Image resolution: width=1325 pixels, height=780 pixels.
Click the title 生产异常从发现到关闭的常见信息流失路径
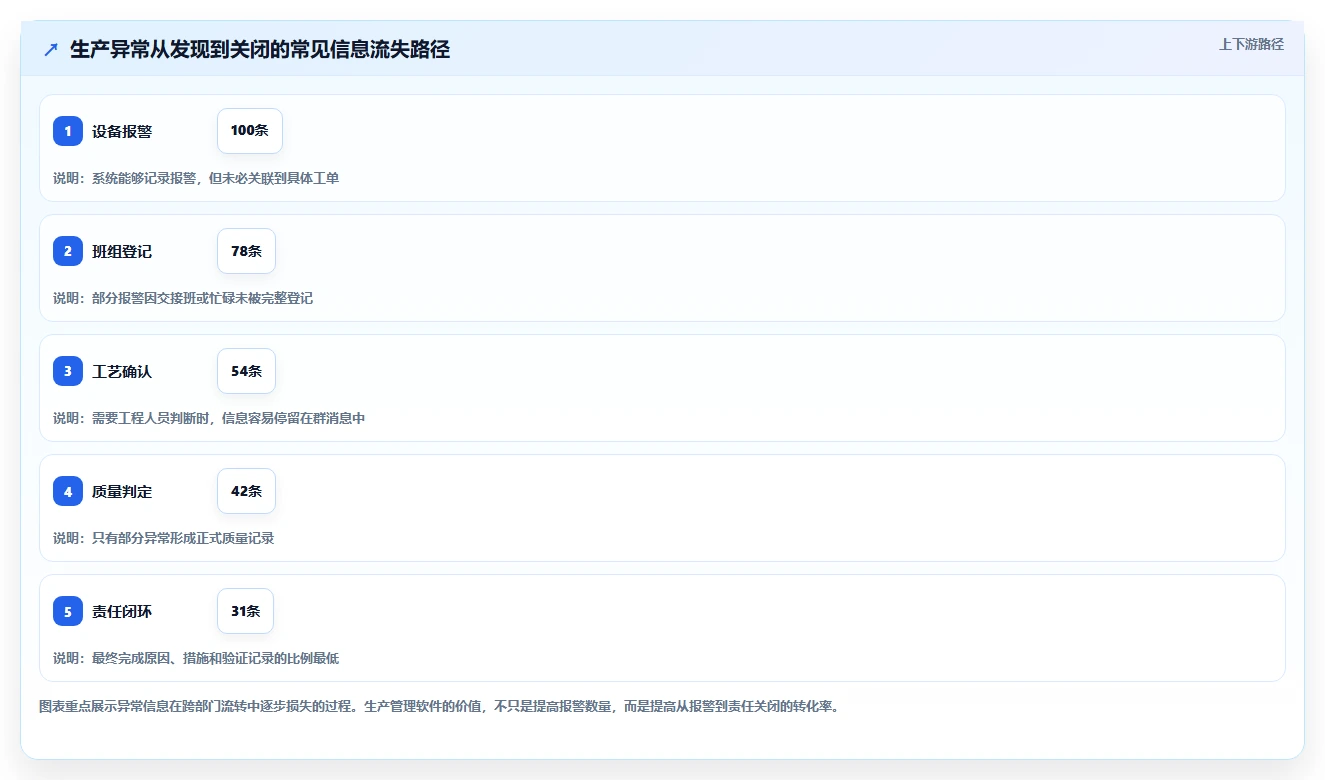pos(260,50)
